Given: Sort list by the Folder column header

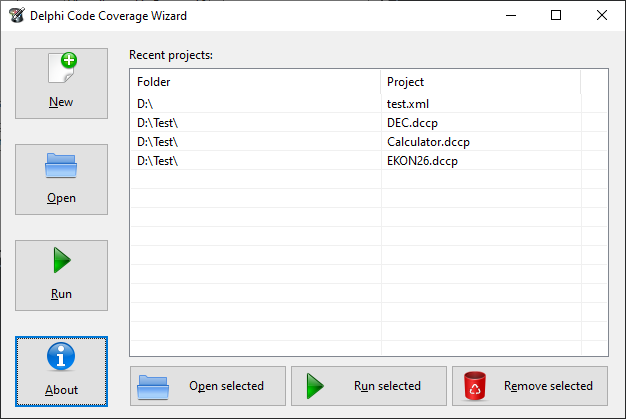Looking at the screenshot, I should pos(256,82).
